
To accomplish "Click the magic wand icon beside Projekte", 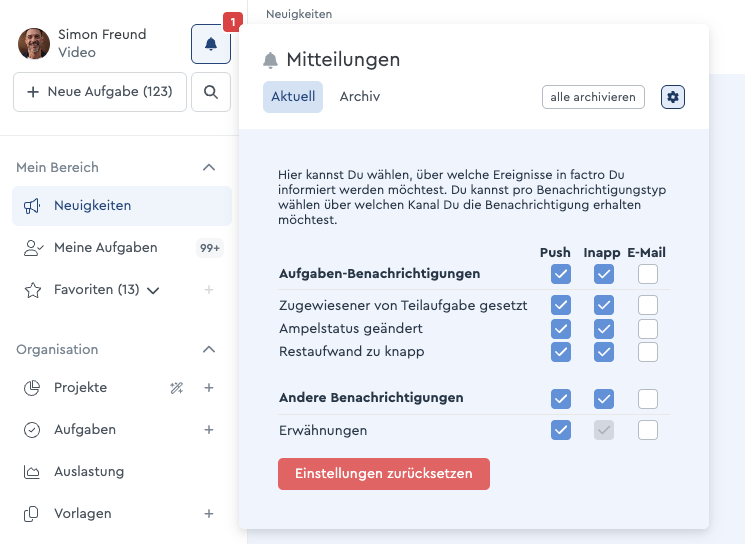I will [177, 388].
